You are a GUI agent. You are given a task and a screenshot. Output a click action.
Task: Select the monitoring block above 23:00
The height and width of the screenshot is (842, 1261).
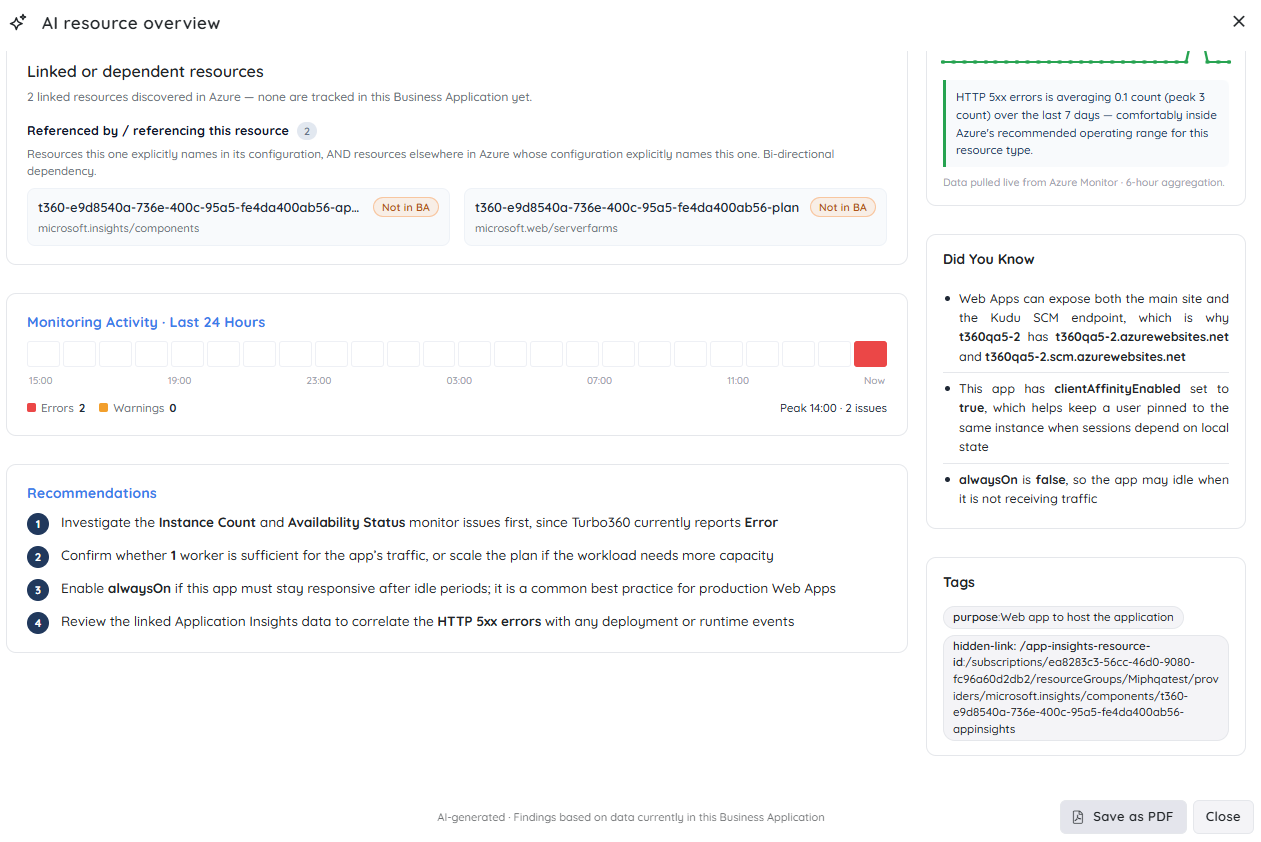[331, 354]
